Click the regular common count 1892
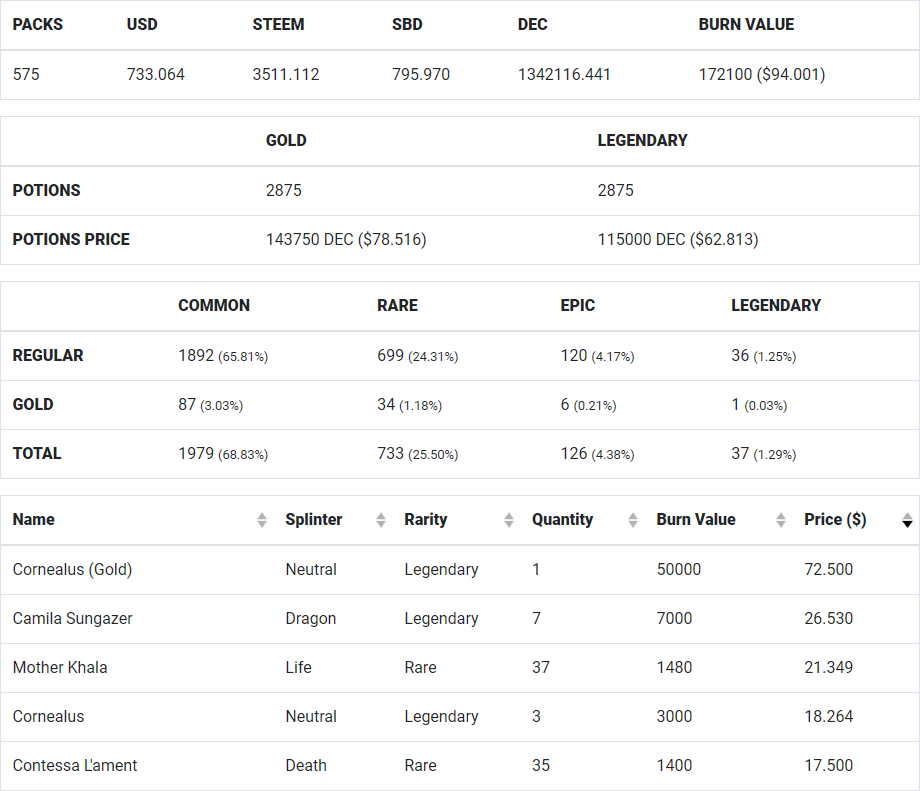The image size is (920, 791). tap(196, 356)
